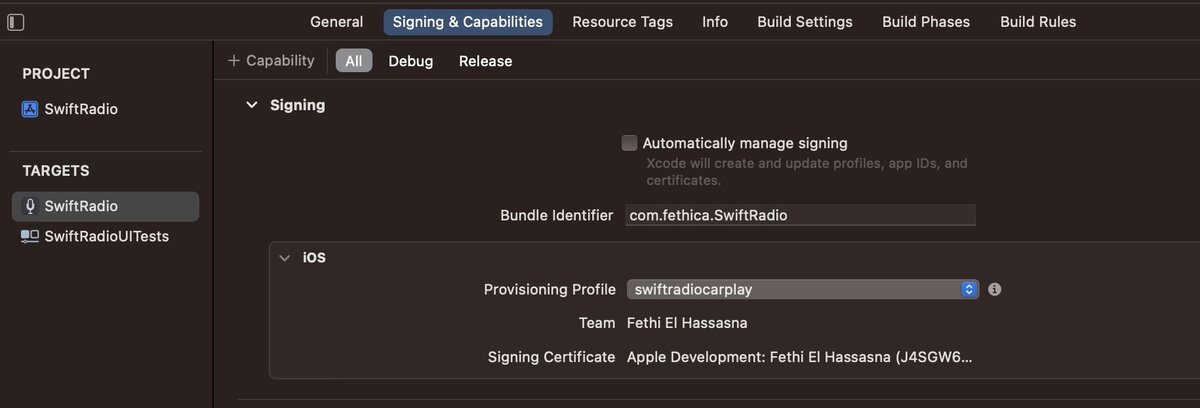Open the Build Rules tab
The height and width of the screenshot is (408, 1200).
click(x=1038, y=22)
